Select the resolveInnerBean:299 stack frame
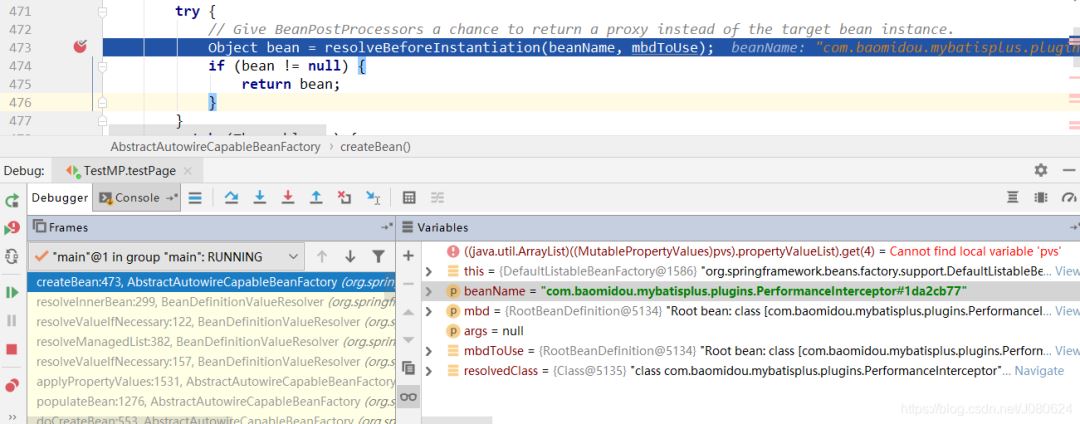 click(200, 302)
